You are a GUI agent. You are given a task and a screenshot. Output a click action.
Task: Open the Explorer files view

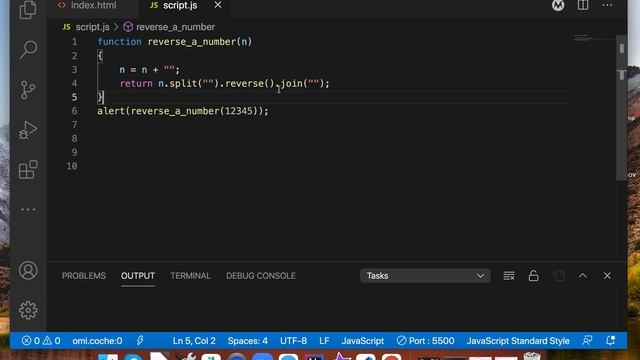click(x=28, y=9)
